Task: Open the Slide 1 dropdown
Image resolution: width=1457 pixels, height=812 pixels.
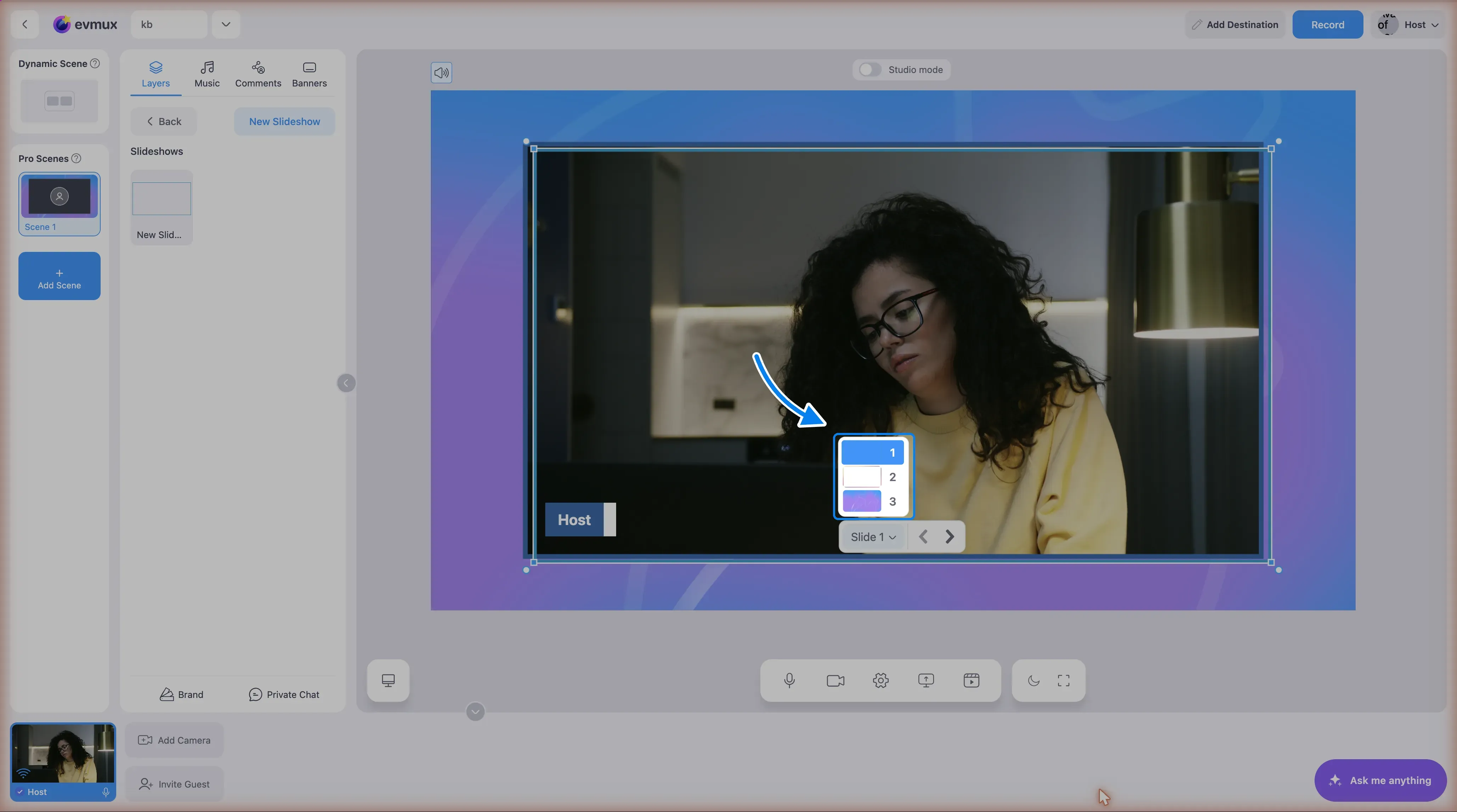Action: pyautogui.click(x=873, y=537)
